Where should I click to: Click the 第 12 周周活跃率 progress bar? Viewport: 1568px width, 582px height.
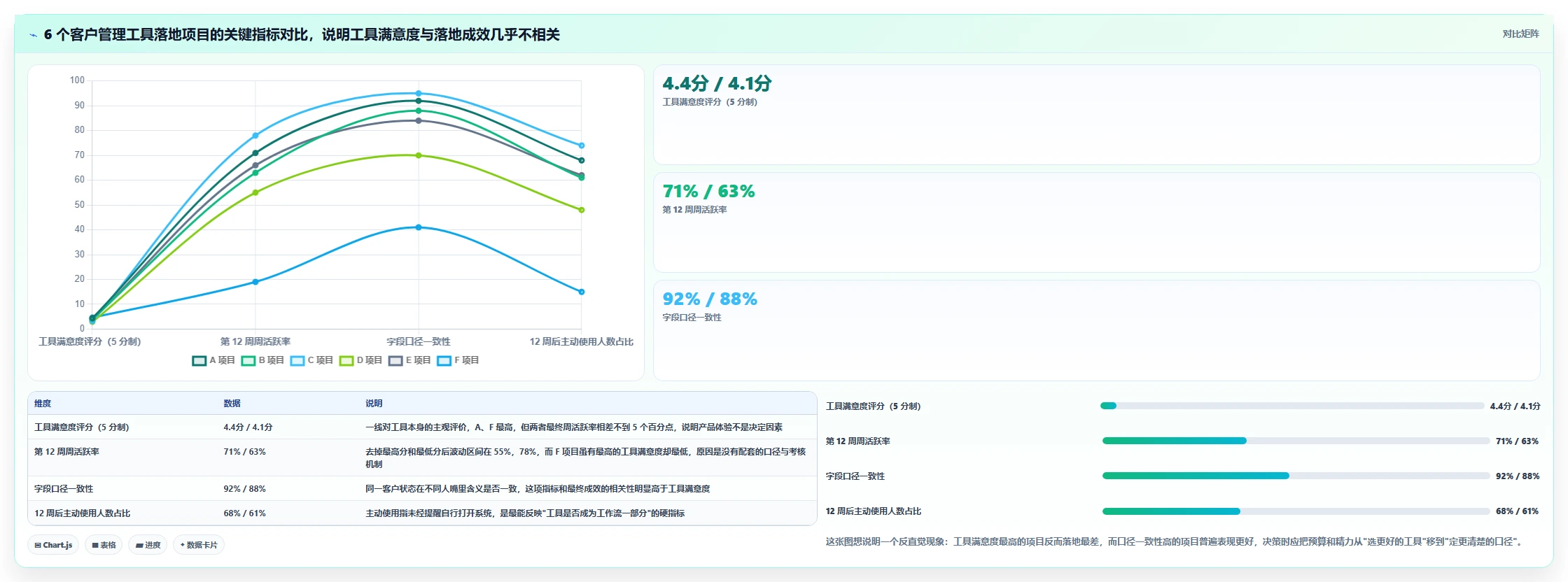tap(1296, 441)
